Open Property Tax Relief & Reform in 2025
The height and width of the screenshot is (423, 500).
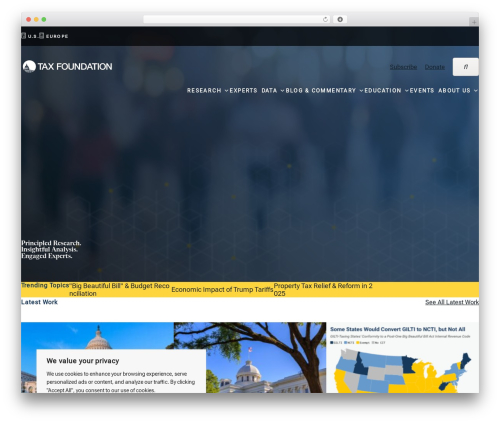pyautogui.click(x=323, y=290)
